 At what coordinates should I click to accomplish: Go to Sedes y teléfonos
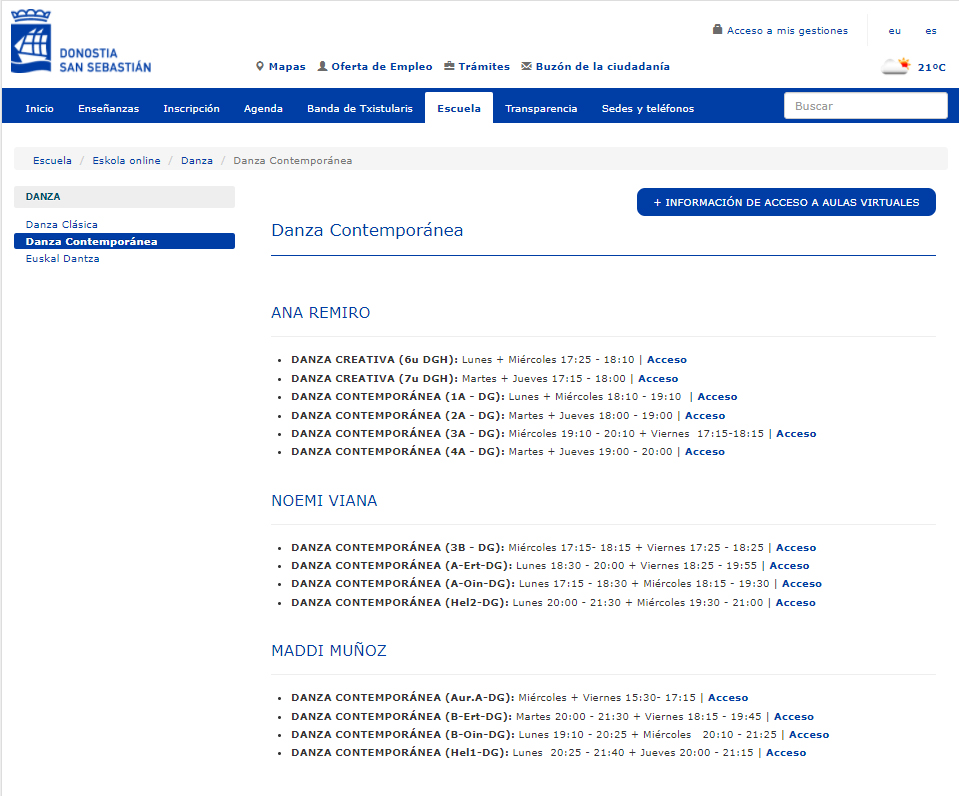pos(647,108)
